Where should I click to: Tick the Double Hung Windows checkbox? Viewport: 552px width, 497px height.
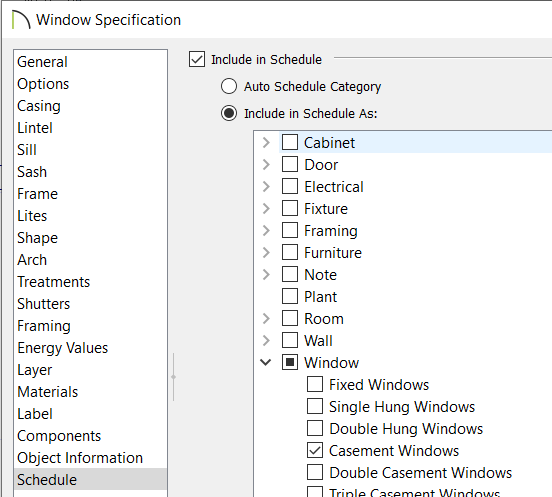click(315, 428)
